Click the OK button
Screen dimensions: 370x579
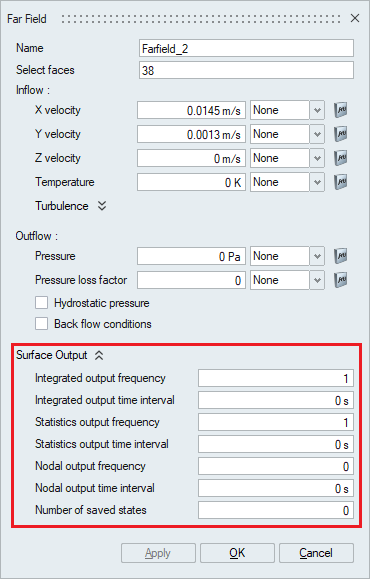click(x=237, y=553)
